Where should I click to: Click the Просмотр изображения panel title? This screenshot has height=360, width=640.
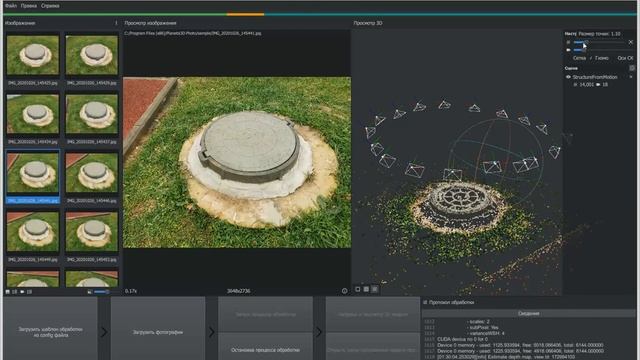pos(150,23)
